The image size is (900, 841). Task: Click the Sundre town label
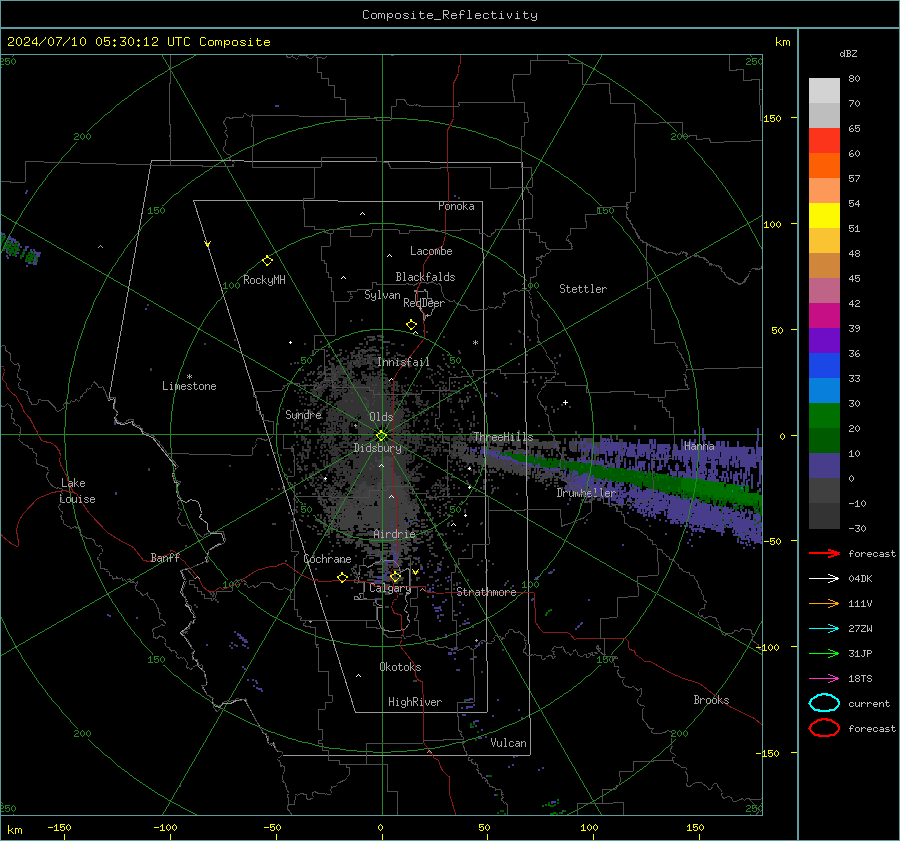click(303, 414)
